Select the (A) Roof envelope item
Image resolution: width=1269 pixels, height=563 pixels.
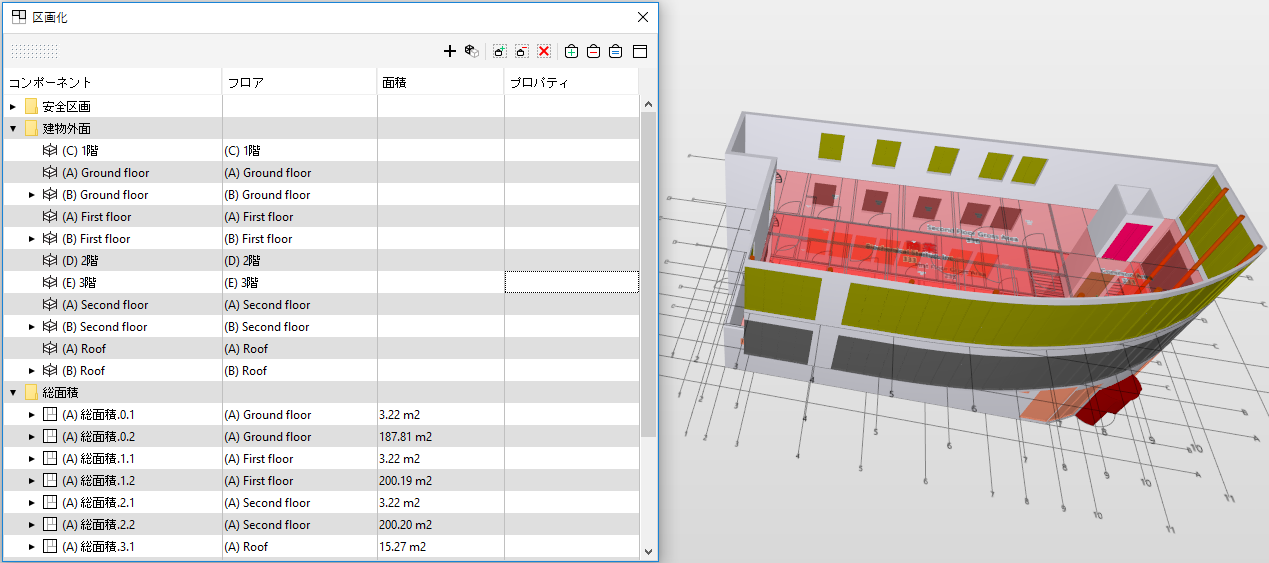[84, 348]
